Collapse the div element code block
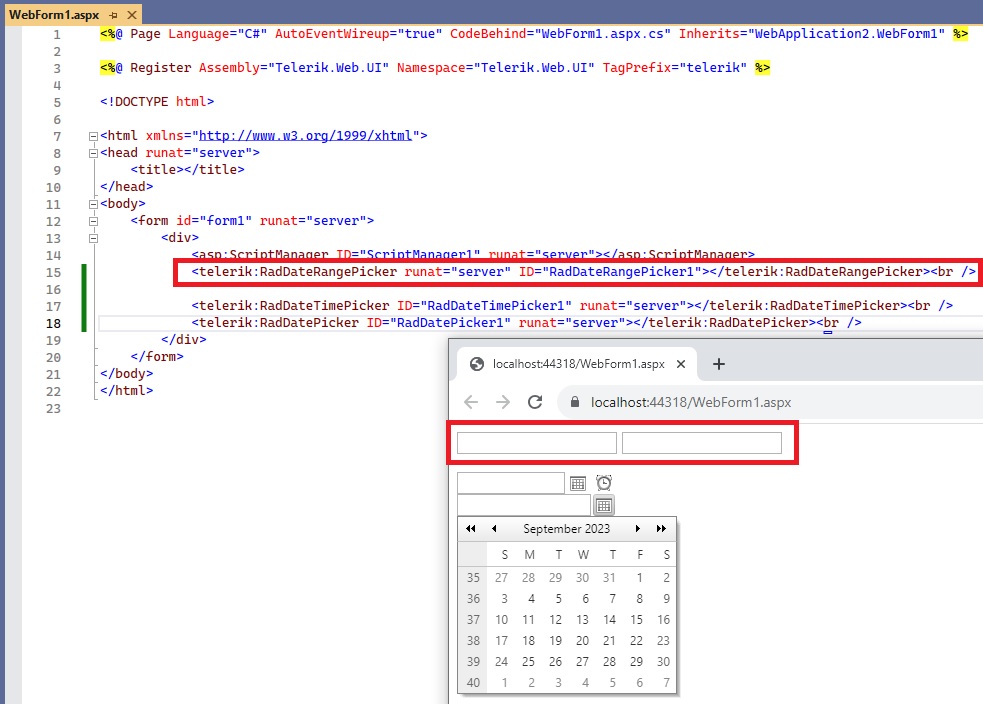The image size is (983, 704). pos(92,238)
